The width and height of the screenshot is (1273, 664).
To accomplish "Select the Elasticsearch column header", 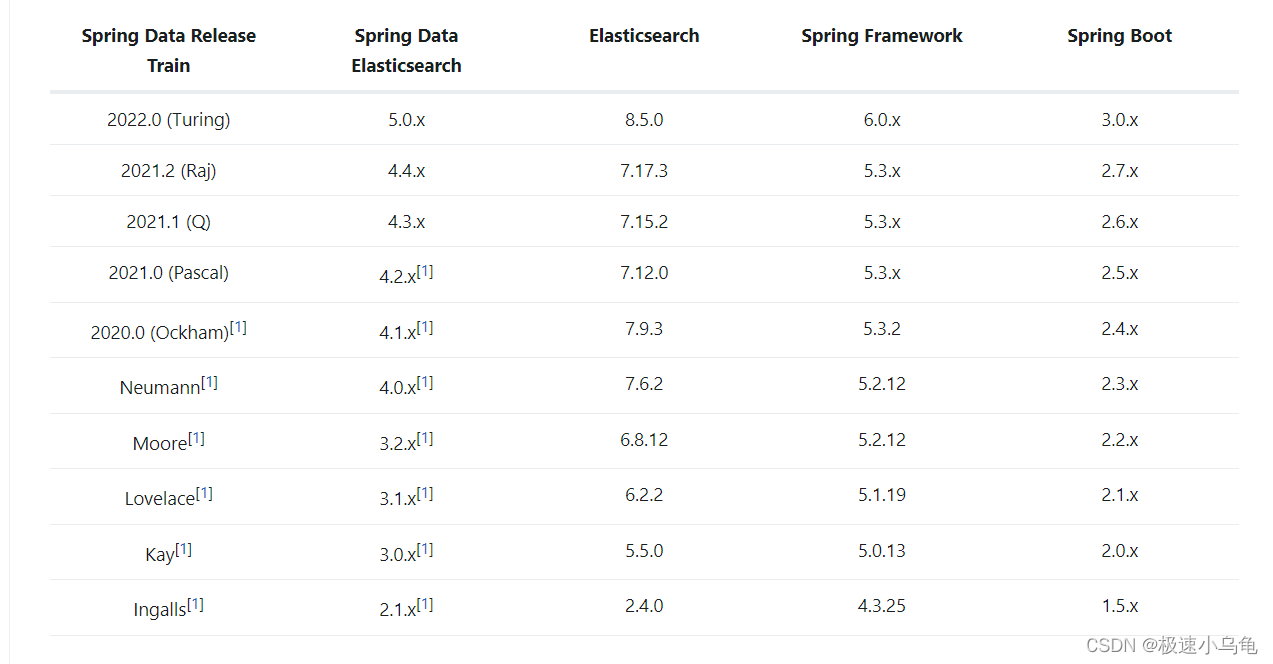I will pos(644,36).
